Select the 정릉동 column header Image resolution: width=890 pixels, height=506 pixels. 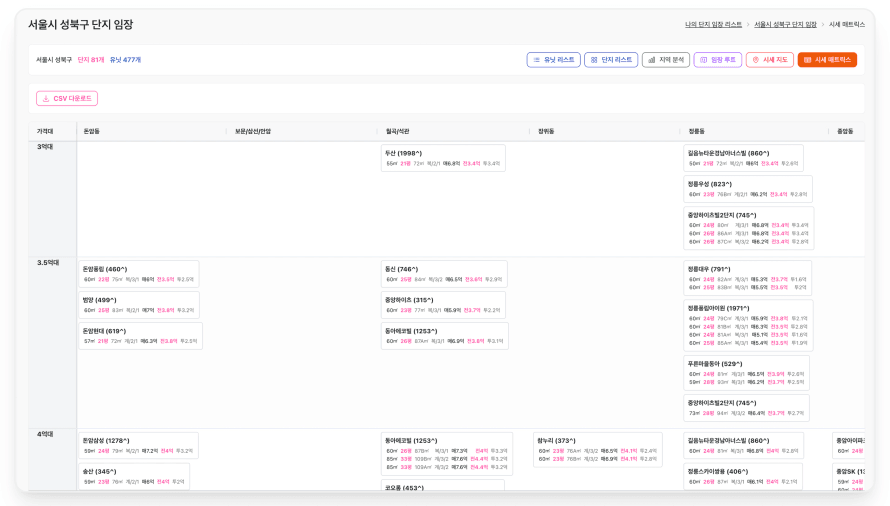[697, 131]
